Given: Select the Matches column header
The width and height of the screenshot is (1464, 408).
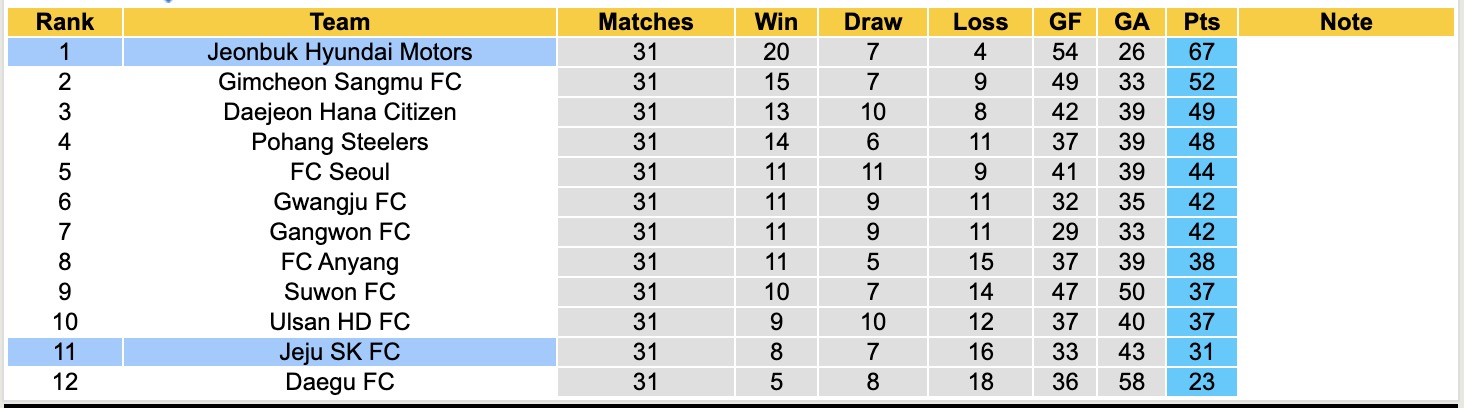Looking at the screenshot, I should click(645, 22).
